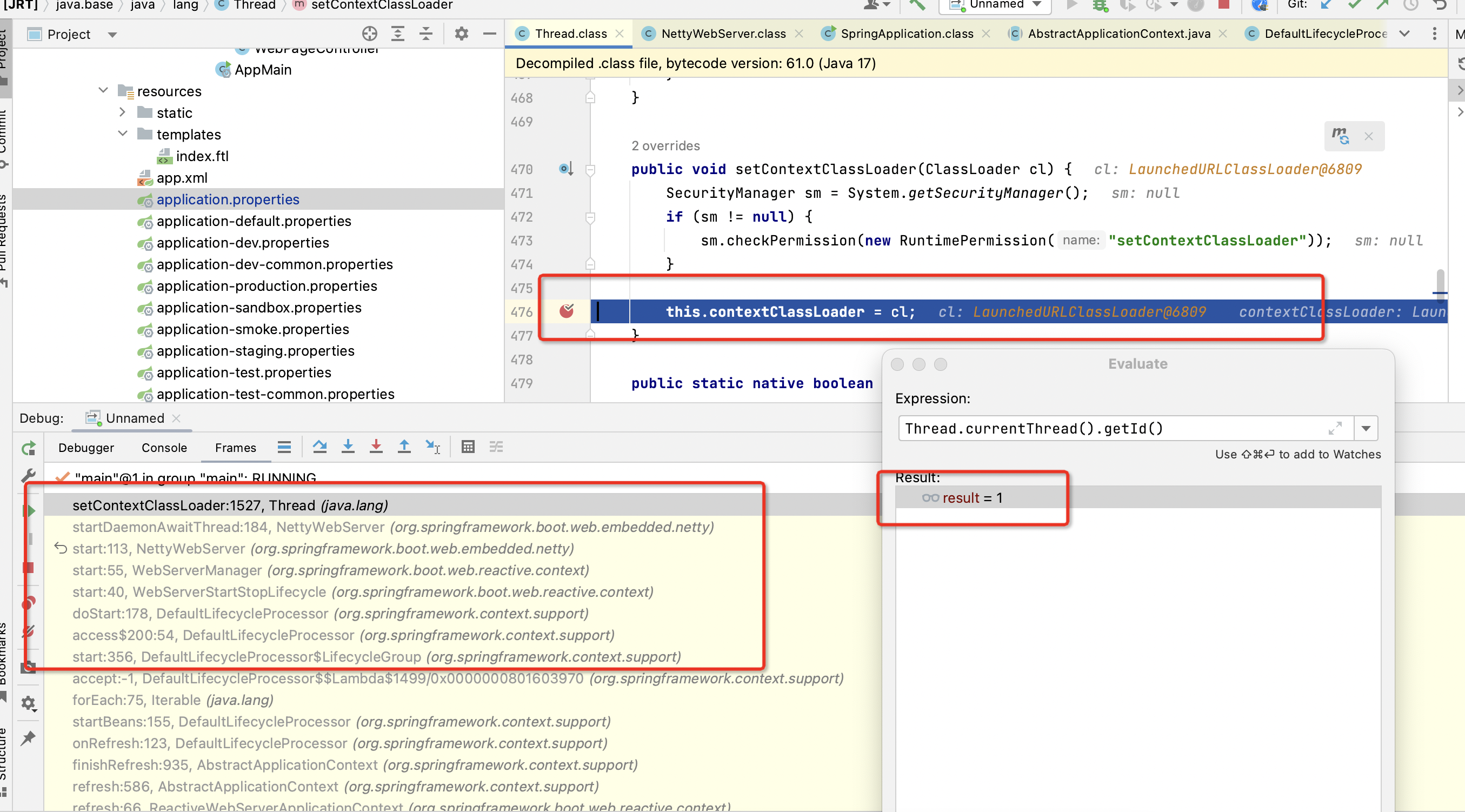The height and width of the screenshot is (812, 1465).
Task: Disable the breakpoint on line 476
Action: [567, 311]
